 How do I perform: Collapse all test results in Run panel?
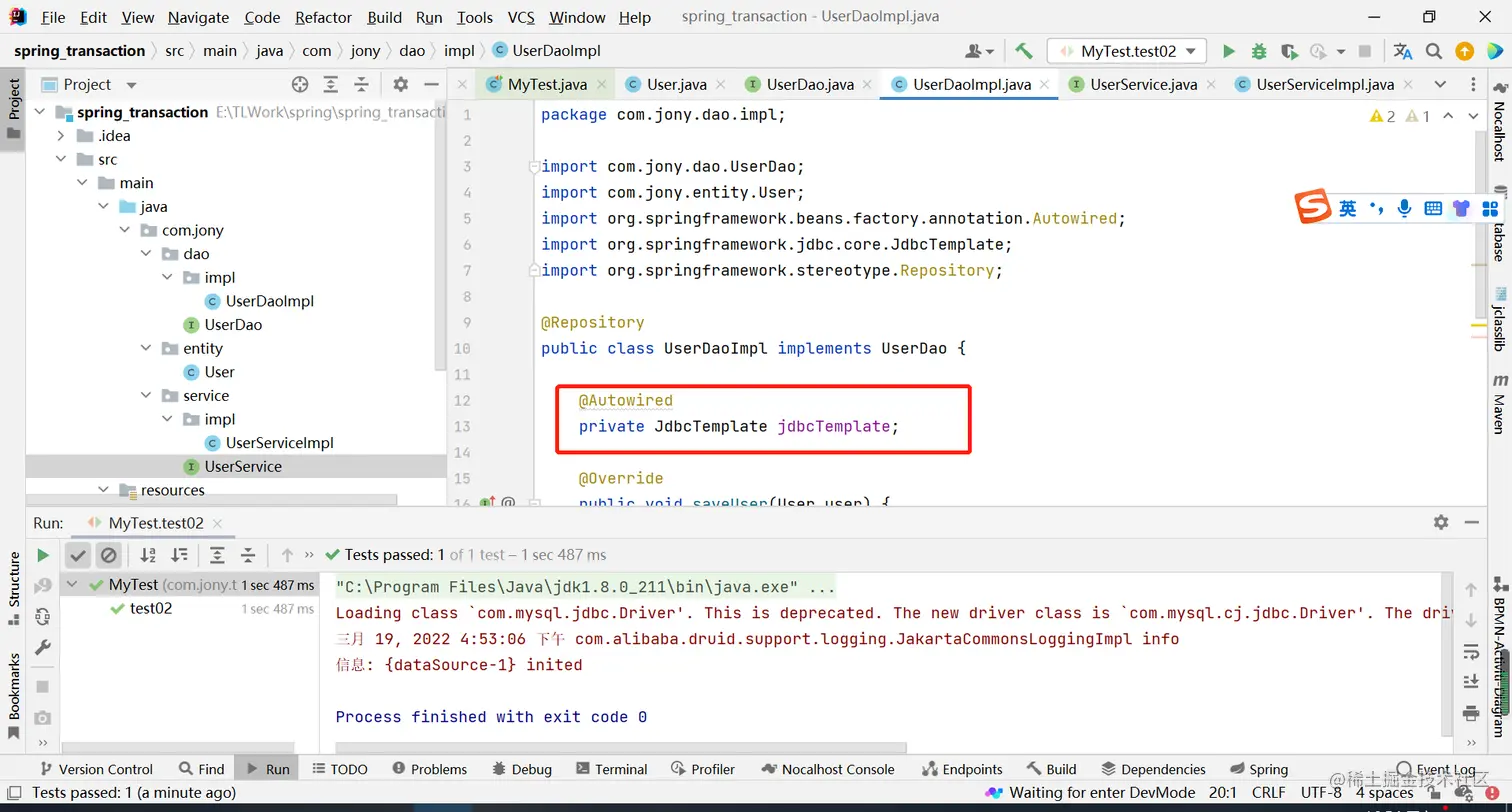pos(248,555)
